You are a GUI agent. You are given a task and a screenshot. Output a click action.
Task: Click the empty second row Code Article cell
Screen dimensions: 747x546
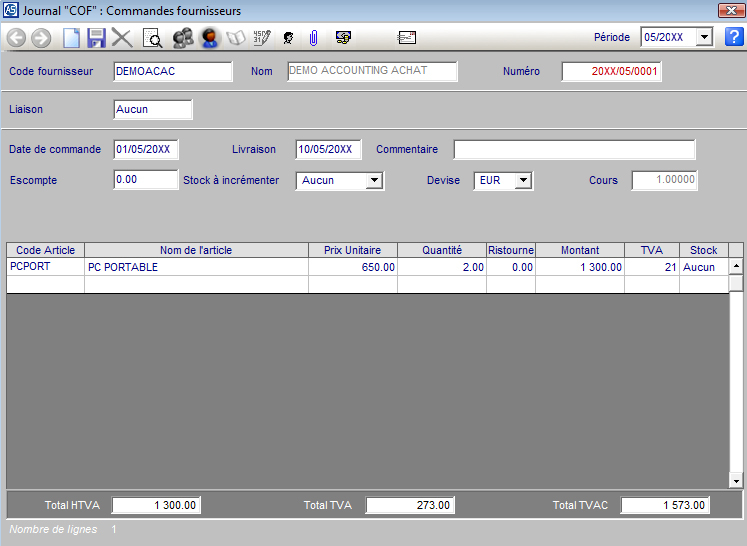[x=46, y=284]
